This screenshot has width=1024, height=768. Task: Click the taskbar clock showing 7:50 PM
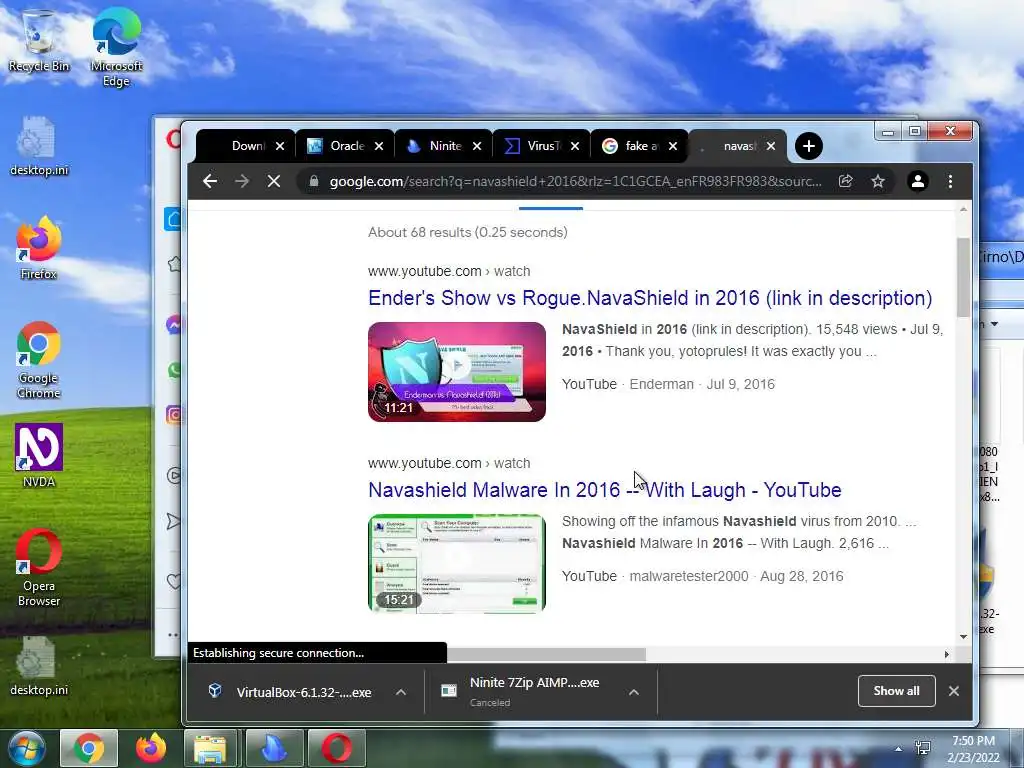pos(973,749)
